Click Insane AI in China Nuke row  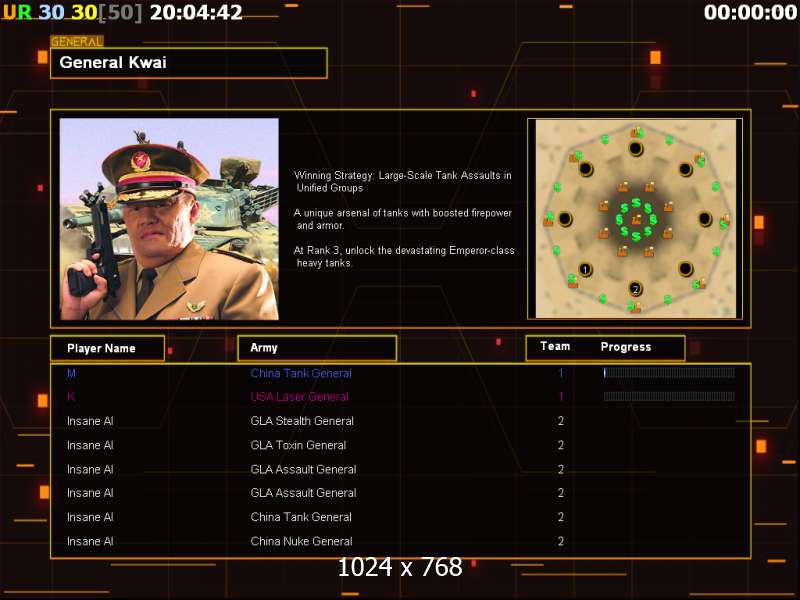click(x=90, y=541)
